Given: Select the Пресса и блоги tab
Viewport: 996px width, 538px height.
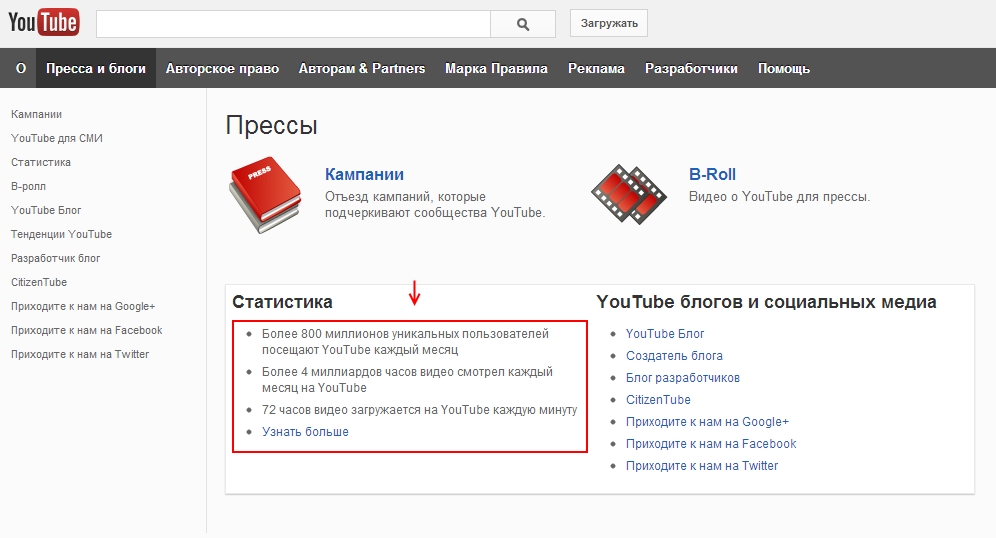Looking at the screenshot, I should pos(96,68).
